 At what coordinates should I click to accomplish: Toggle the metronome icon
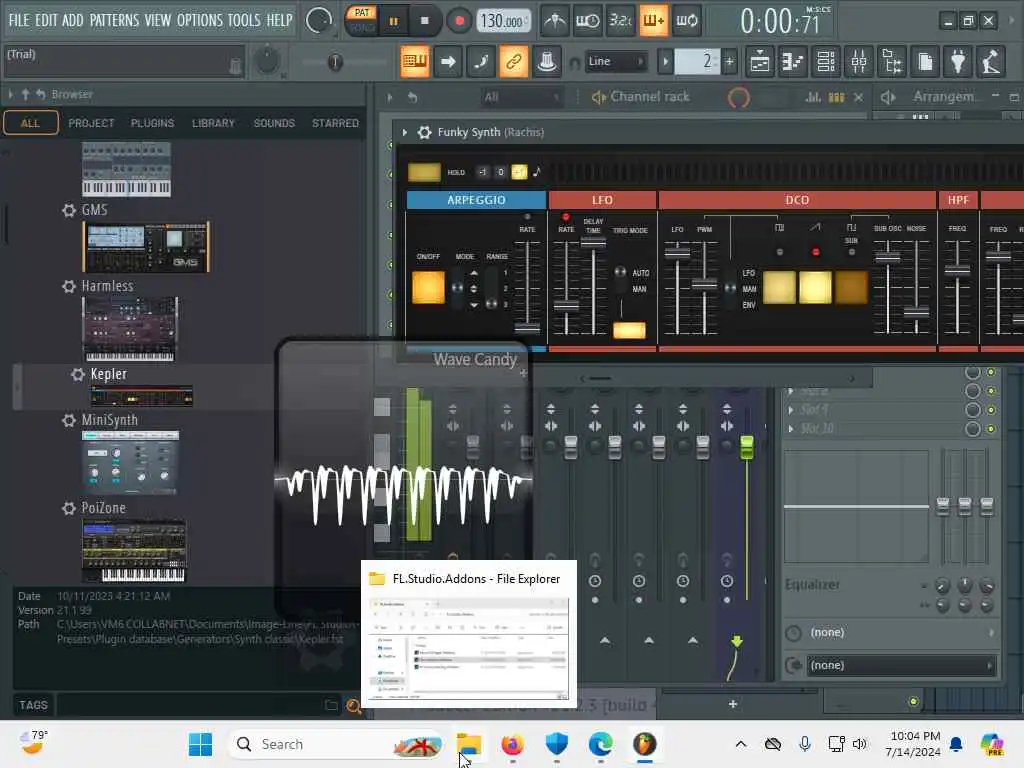pos(555,21)
